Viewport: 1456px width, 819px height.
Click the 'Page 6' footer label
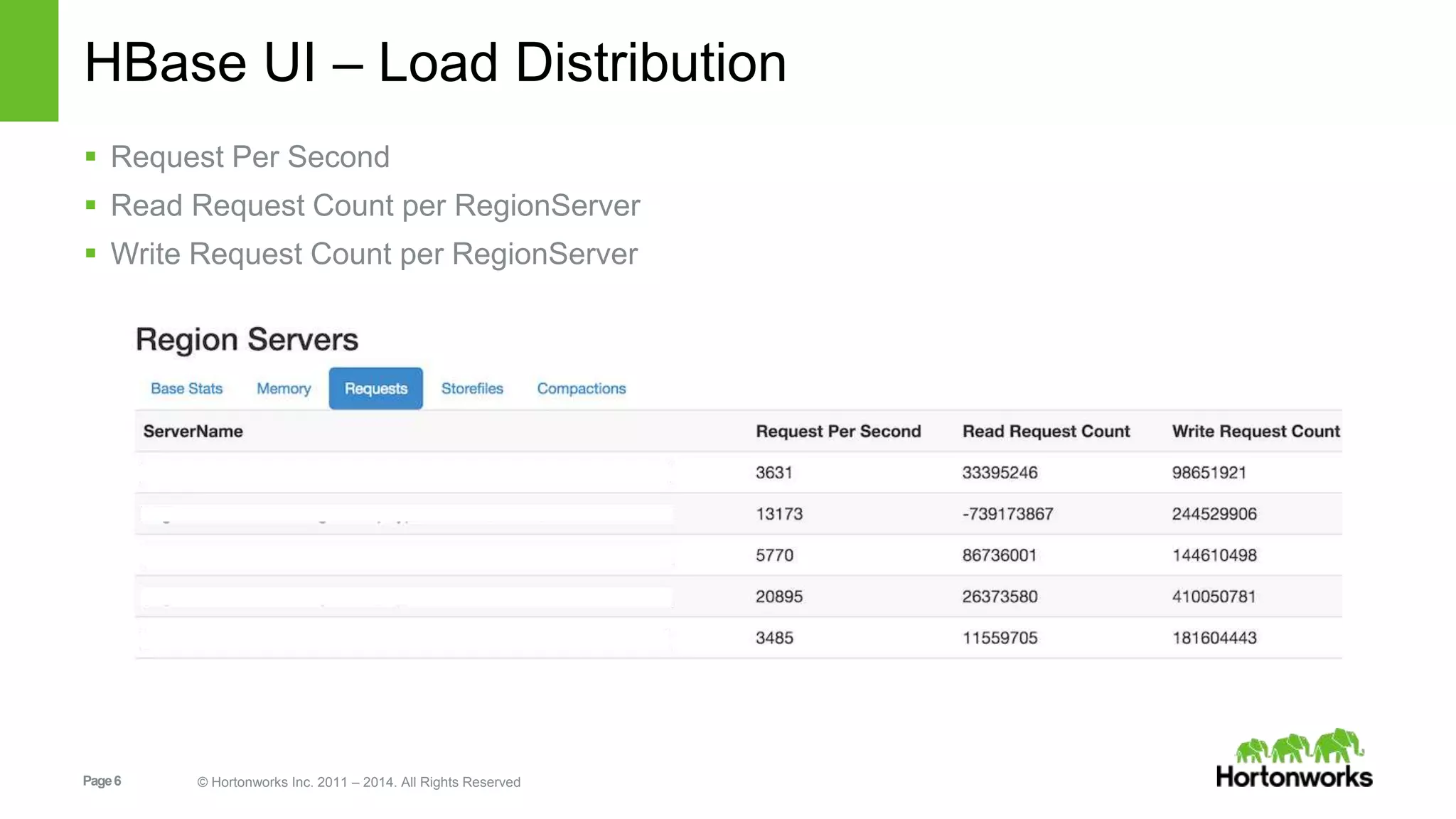tap(102, 781)
